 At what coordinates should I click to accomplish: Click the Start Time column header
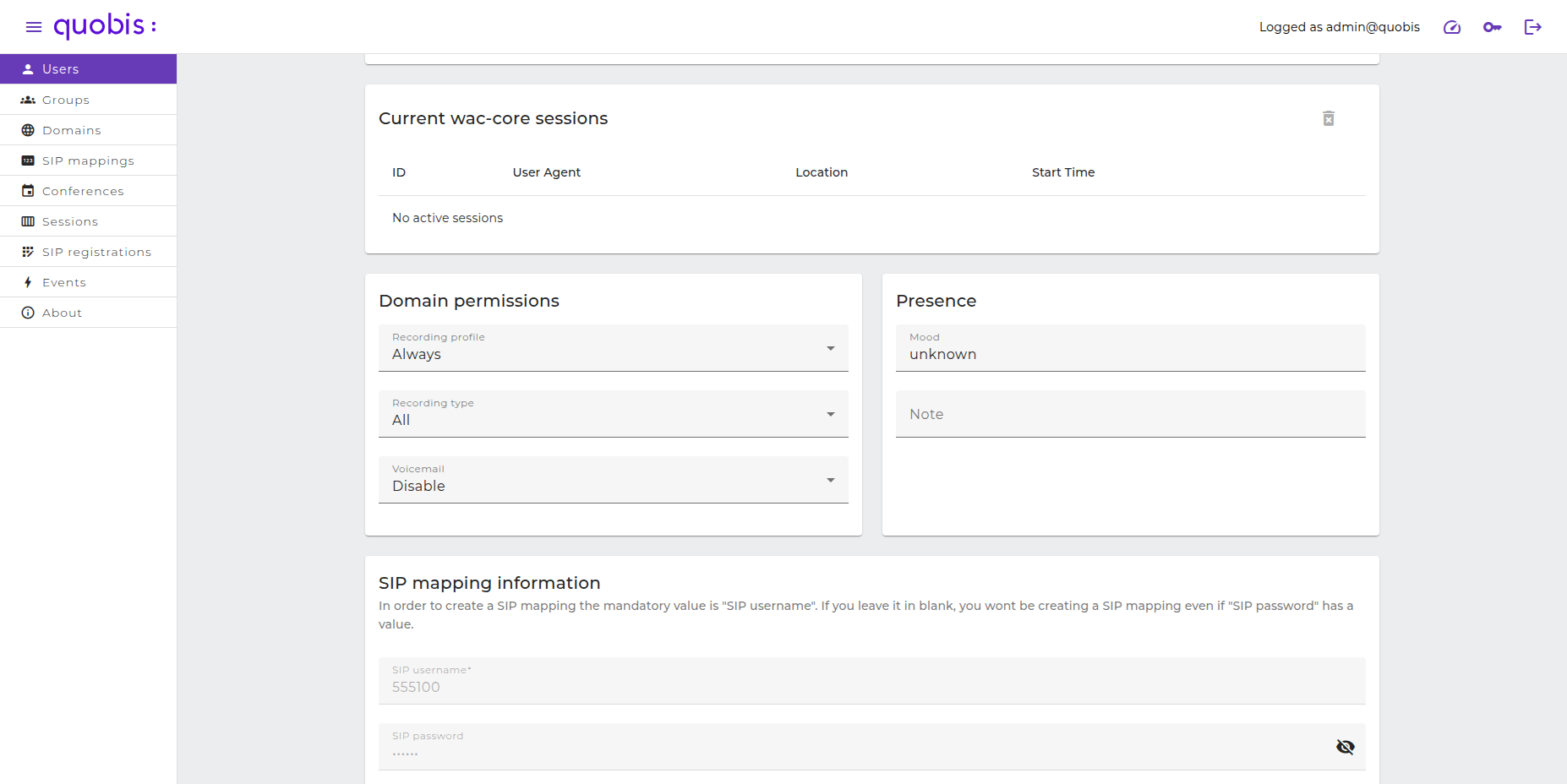point(1063,172)
